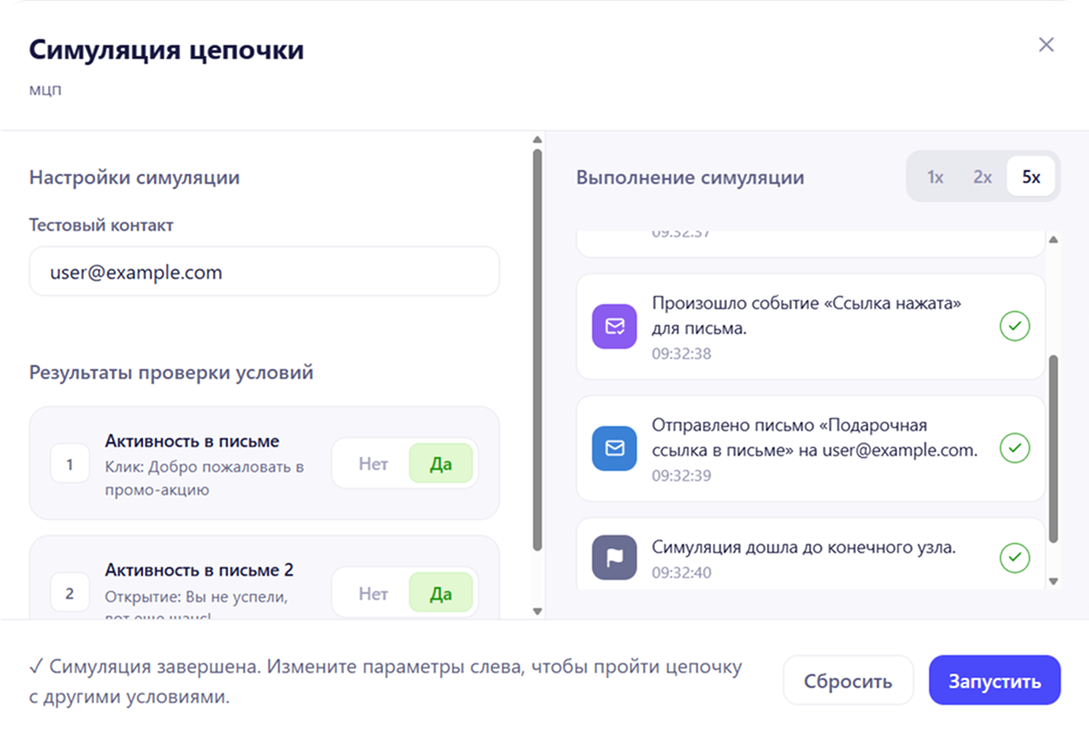Click the purple «Ссылка нажата» event icon
Image resolution: width=1089 pixels, height=738 pixels.
[x=614, y=326]
